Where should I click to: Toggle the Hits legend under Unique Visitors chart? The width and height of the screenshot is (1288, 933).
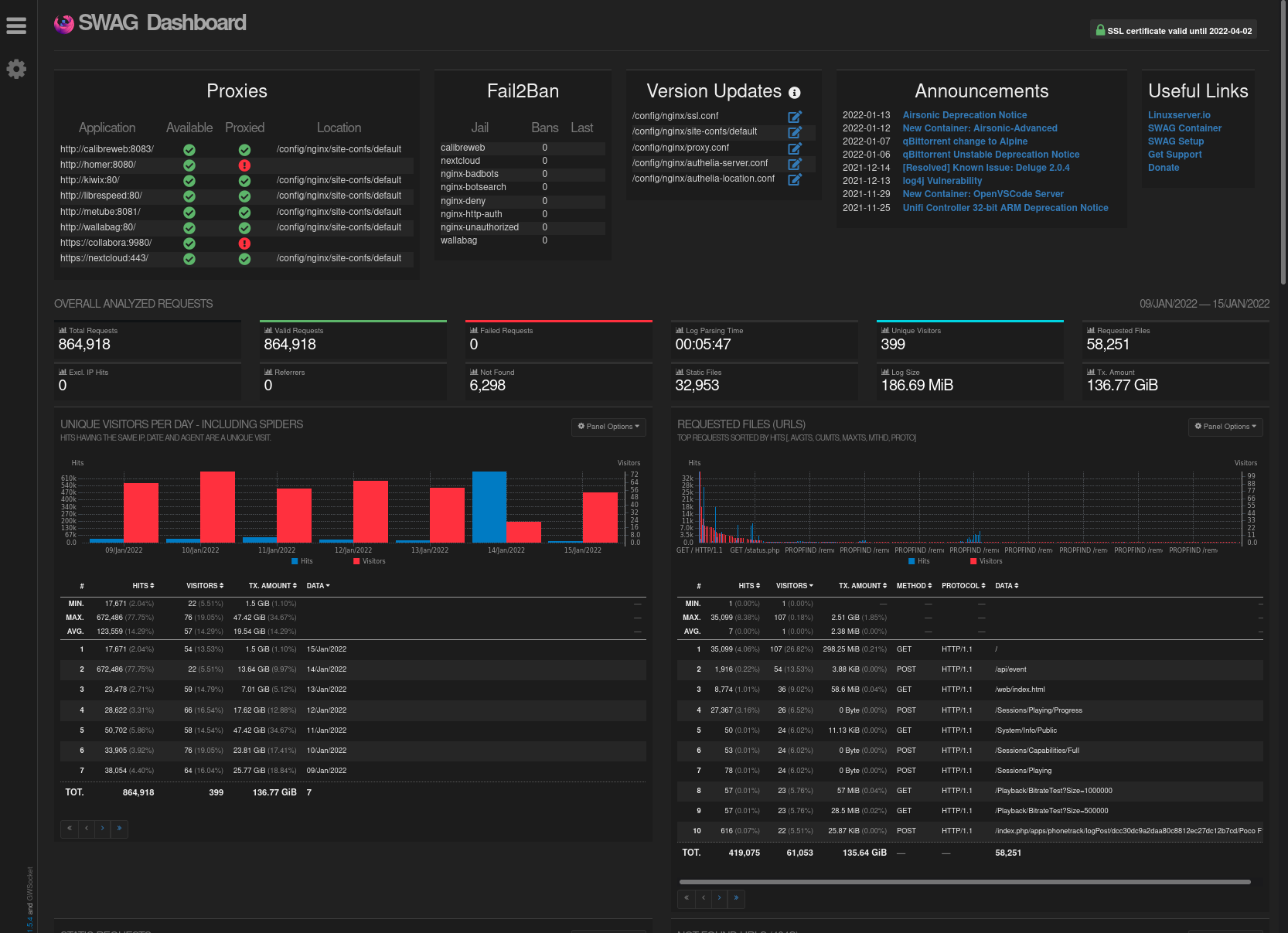(x=302, y=561)
